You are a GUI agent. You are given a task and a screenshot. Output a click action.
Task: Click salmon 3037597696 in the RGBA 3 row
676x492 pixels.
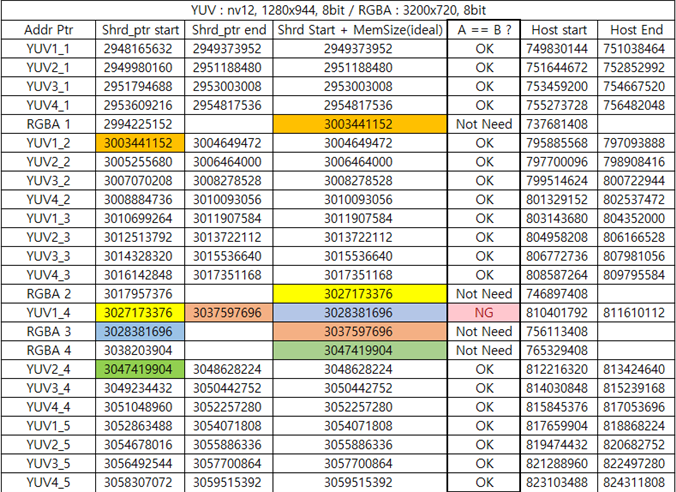pyautogui.click(x=360, y=332)
